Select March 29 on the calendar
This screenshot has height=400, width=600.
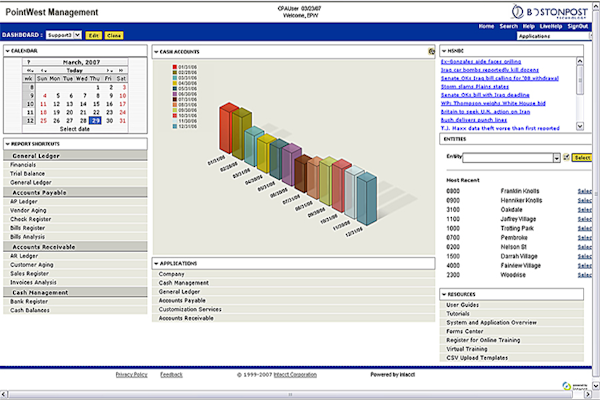click(95, 121)
